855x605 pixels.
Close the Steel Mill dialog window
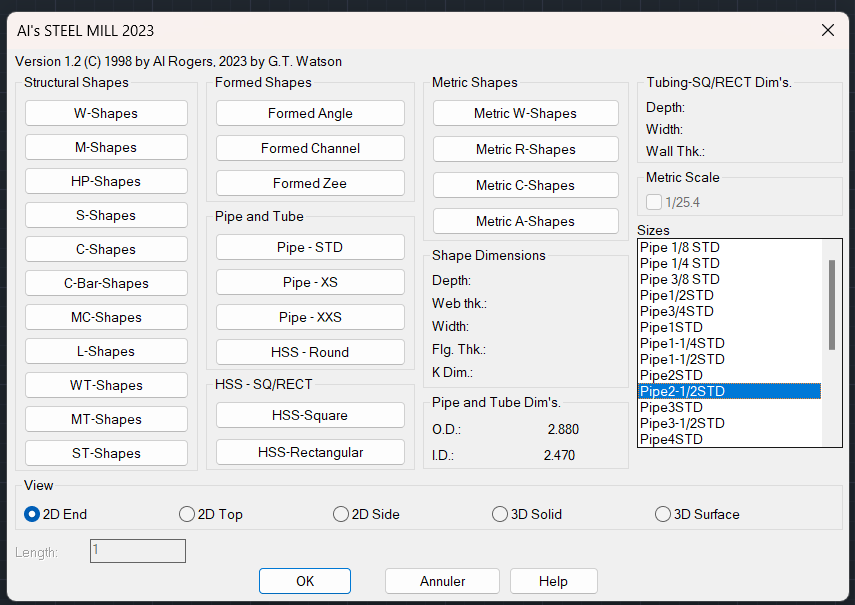tap(828, 30)
